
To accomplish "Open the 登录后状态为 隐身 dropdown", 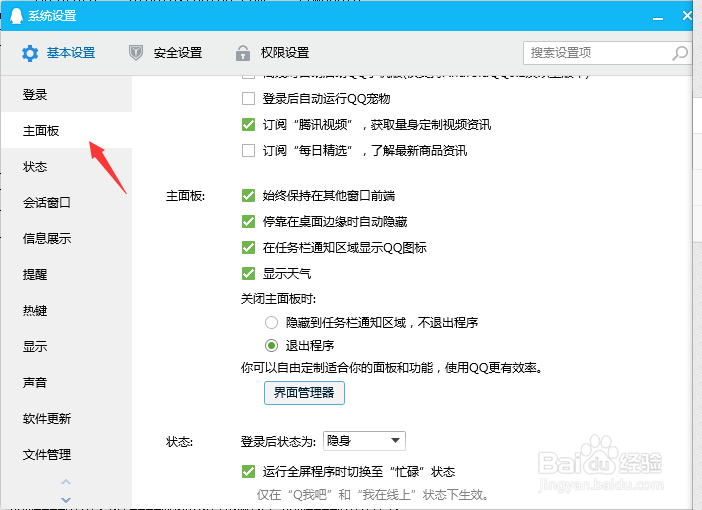I will [x=364, y=441].
